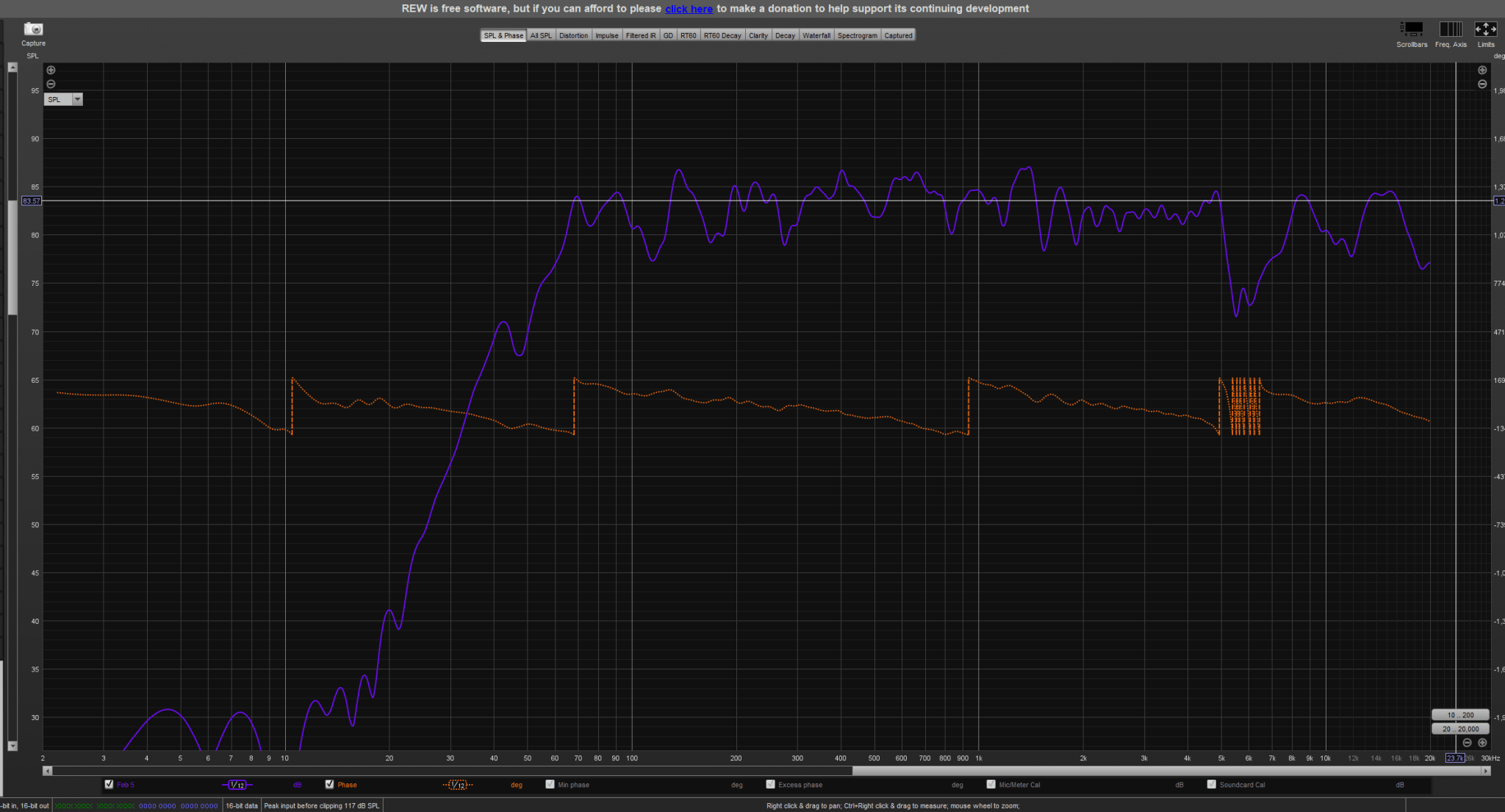The image size is (1505, 812).
Task: Switch to the Distortion tab
Action: pyautogui.click(x=573, y=35)
